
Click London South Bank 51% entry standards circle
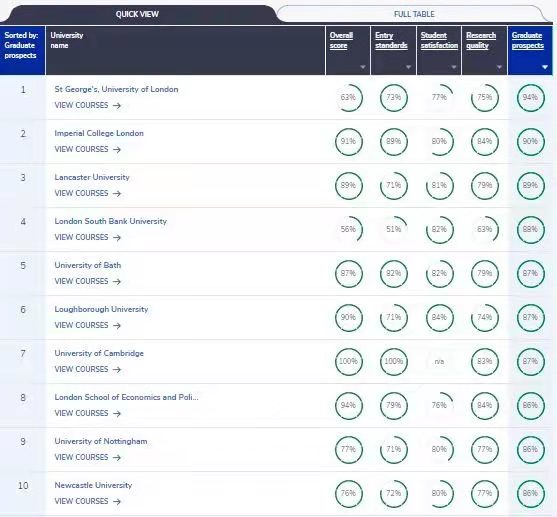click(394, 230)
